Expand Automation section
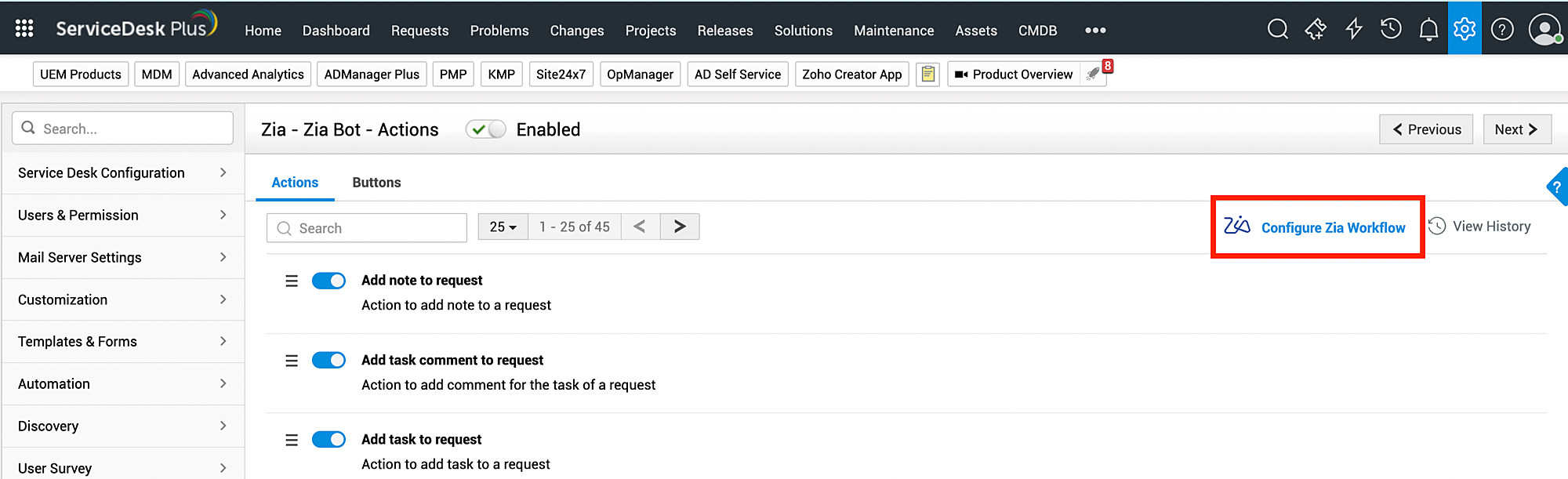This screenshot has height=479, width=1568. [123, 383]
